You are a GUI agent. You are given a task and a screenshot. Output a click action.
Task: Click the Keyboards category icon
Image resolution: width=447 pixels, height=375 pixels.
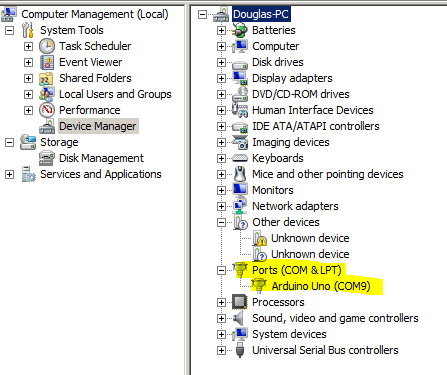click(x=240, y=158)
